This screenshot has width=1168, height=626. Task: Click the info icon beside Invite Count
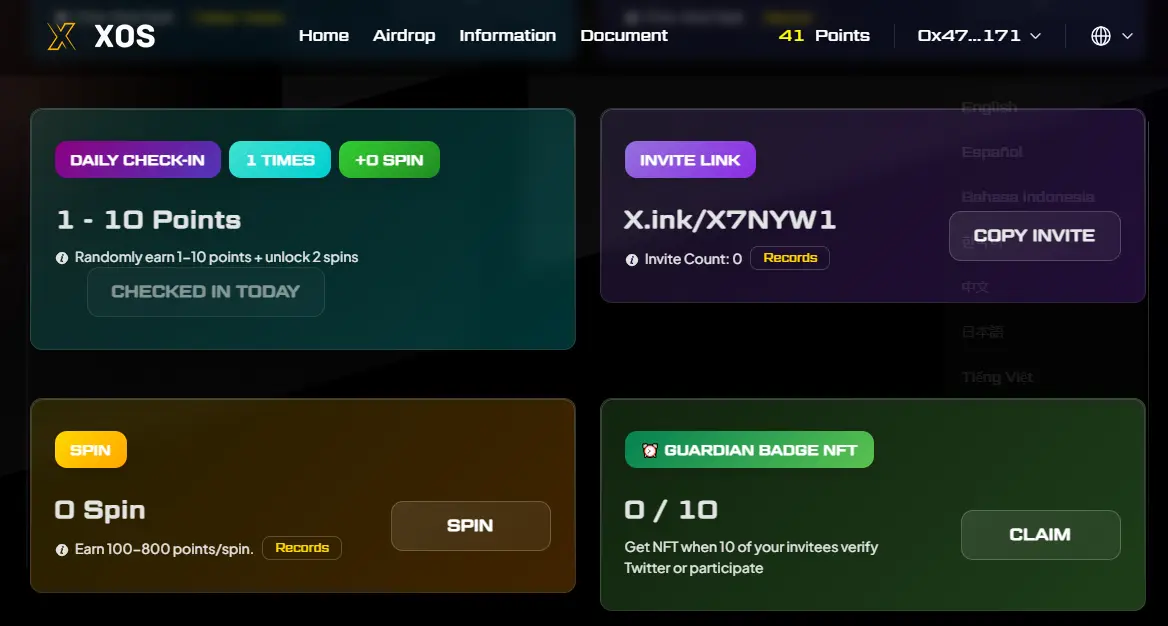coord(632,260)
